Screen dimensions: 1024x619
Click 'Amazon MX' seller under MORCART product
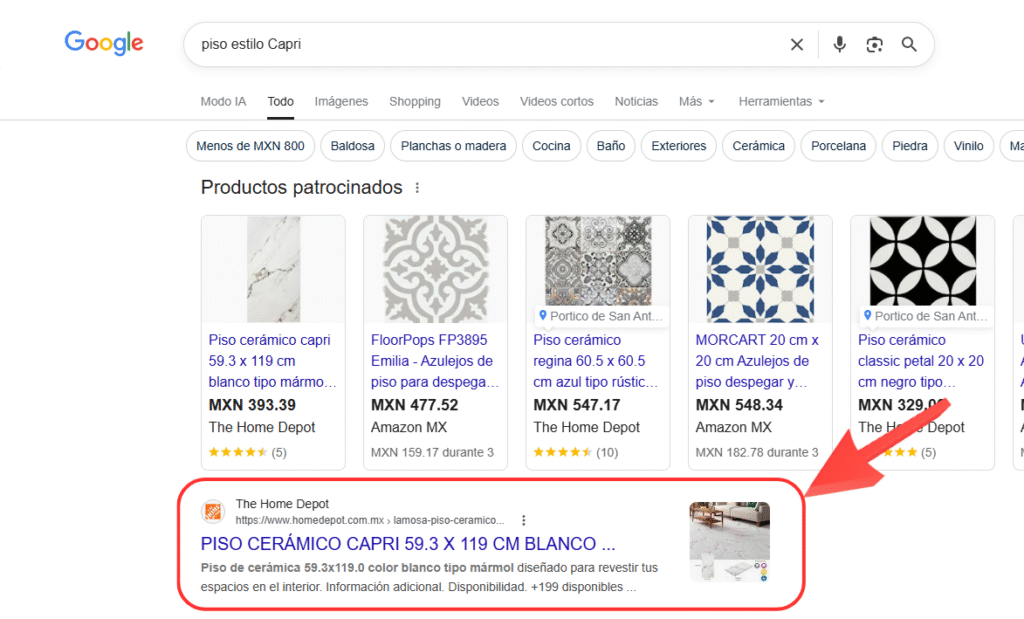pyautogui.click(x=733, y=427)
